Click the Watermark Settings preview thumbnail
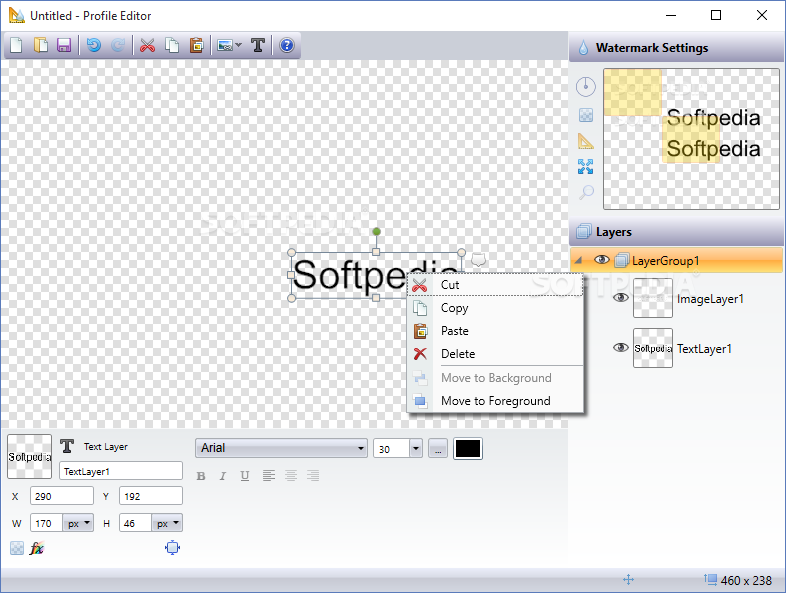Screen dimensions: 786x593 (x=691, y=139)
